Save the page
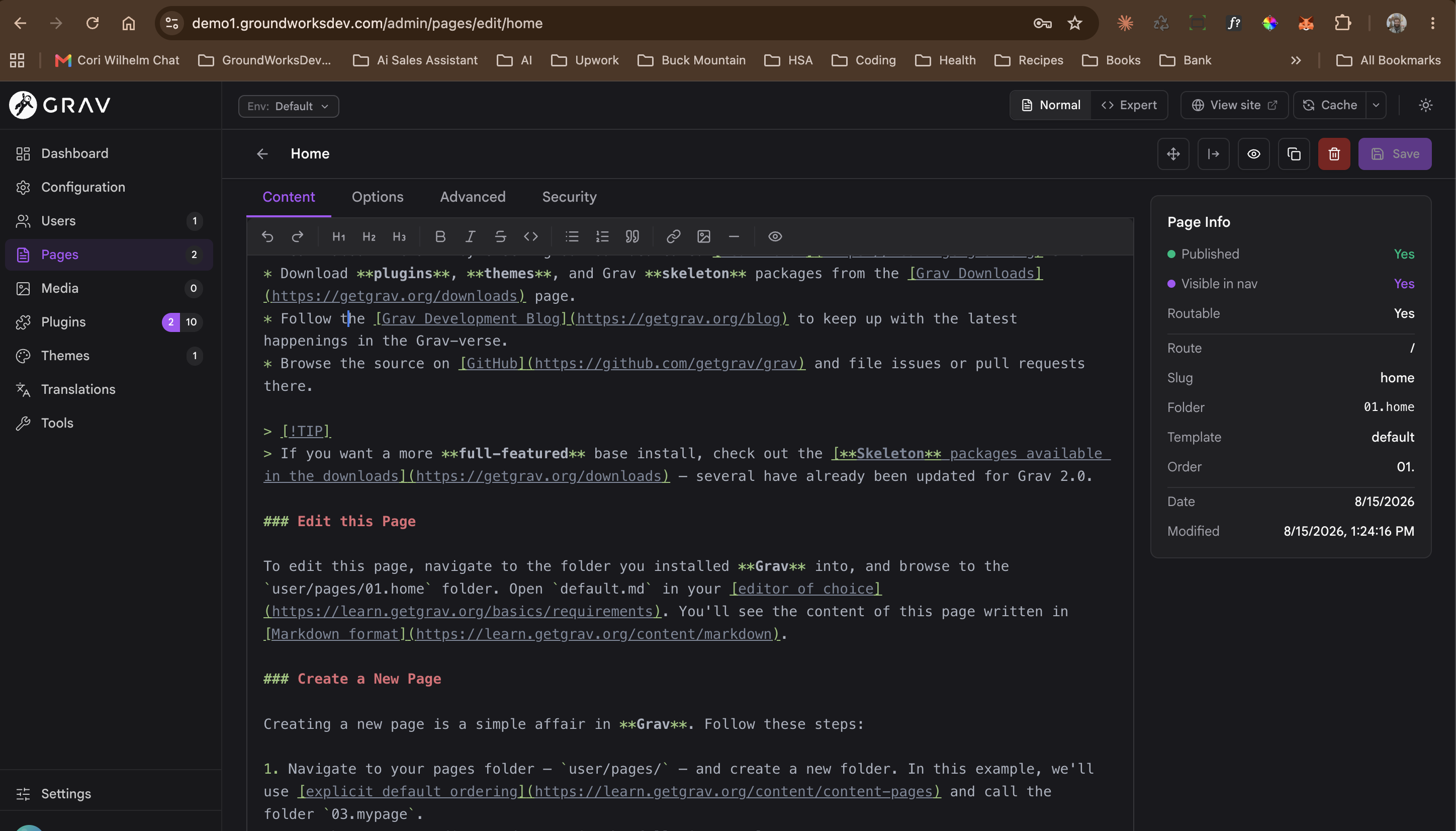Viewport: 1456px width, 831px height. [x=1394, y=153]
